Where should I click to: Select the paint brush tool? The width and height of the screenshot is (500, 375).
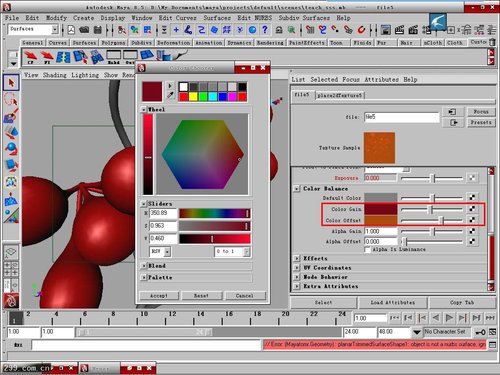[11, 115]
